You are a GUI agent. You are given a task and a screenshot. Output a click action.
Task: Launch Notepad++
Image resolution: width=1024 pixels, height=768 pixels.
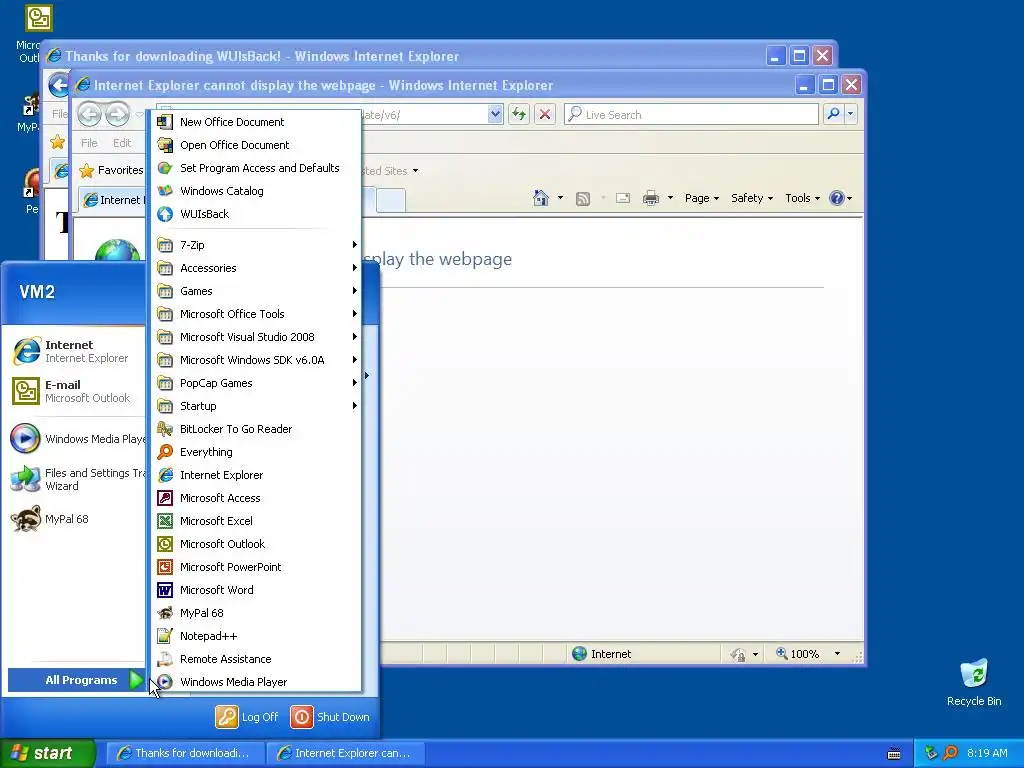pos(255,635)
